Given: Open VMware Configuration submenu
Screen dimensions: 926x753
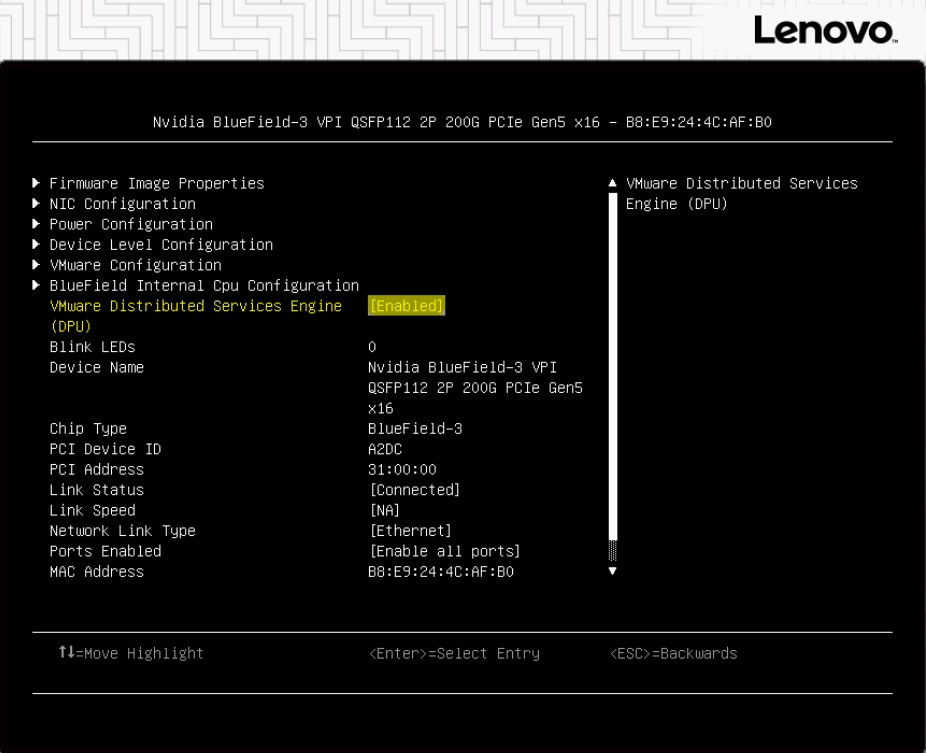Looking at the screenshot, I should [x=136, y=265].
